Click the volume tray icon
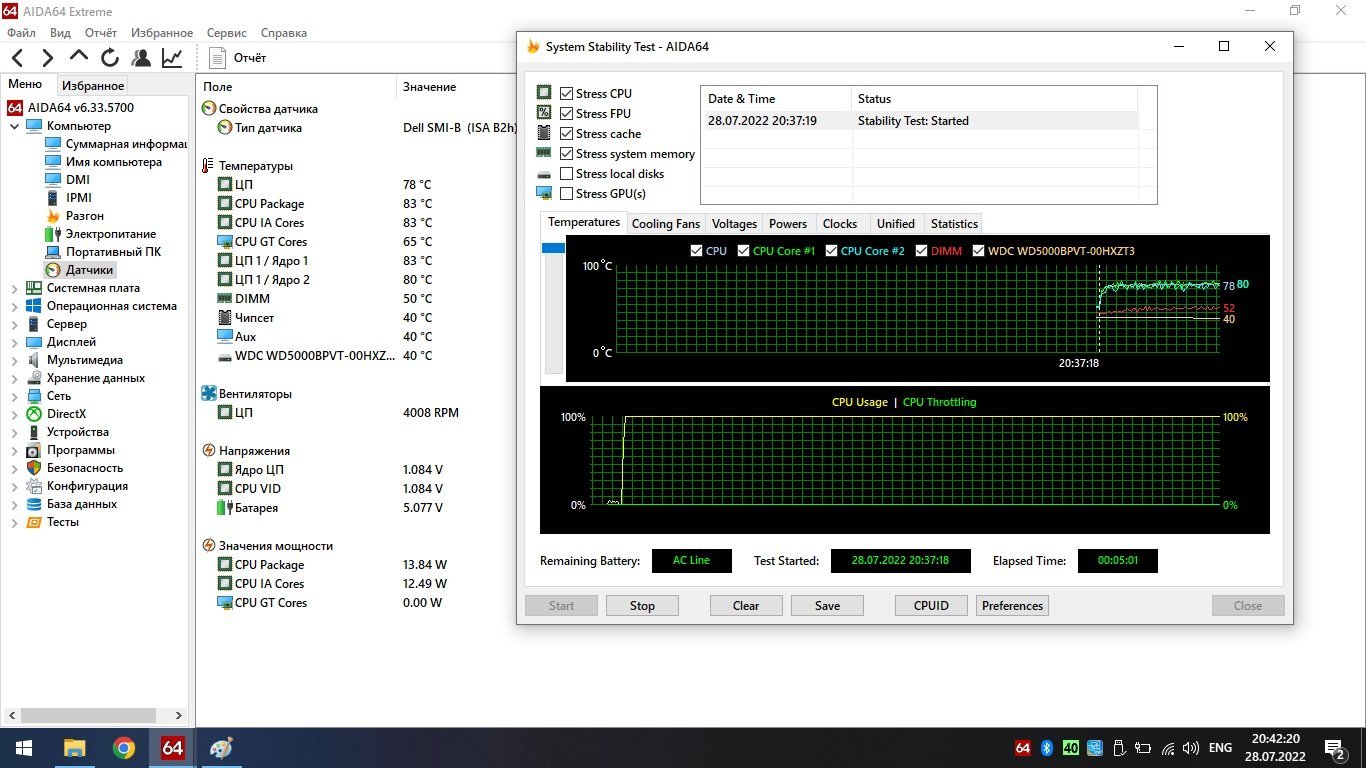Image resolution: width=1366 pixels, height=768 pixels. [1191, 748]
